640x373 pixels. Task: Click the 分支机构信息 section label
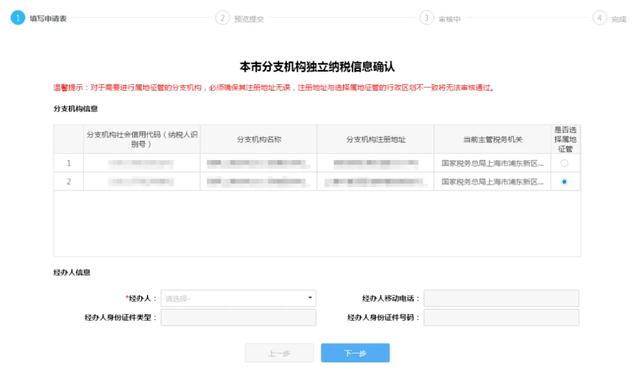pos(76,109)
